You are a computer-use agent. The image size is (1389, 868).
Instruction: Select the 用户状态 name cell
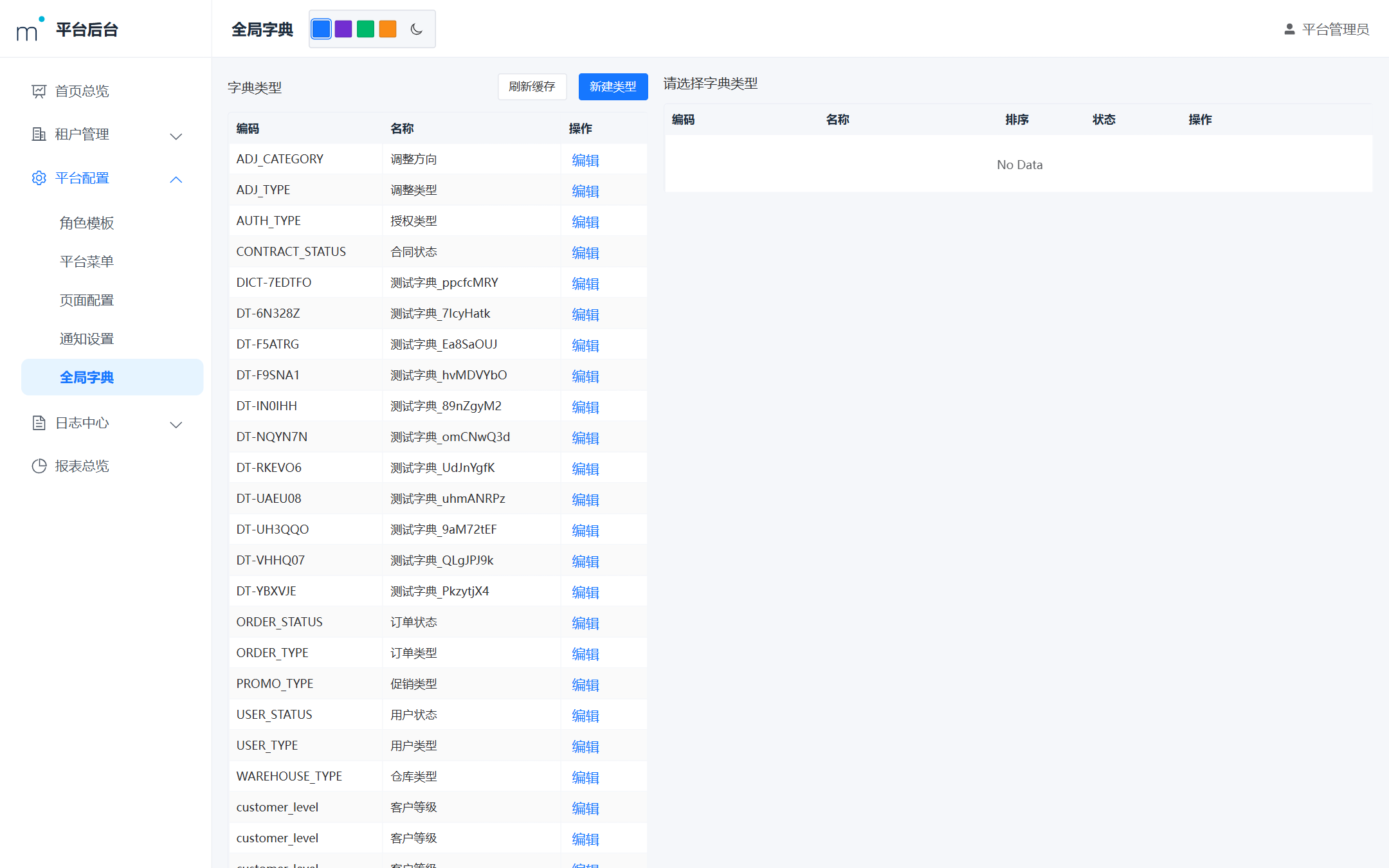click(471, 715)
